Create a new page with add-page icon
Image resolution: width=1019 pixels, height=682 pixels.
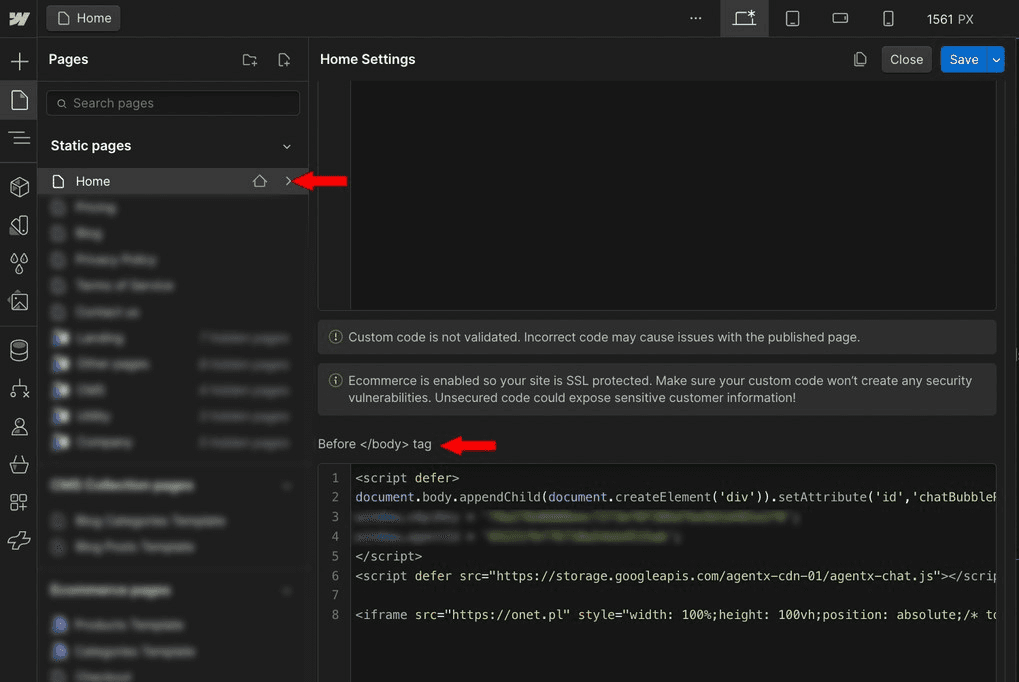coord(284,60)
